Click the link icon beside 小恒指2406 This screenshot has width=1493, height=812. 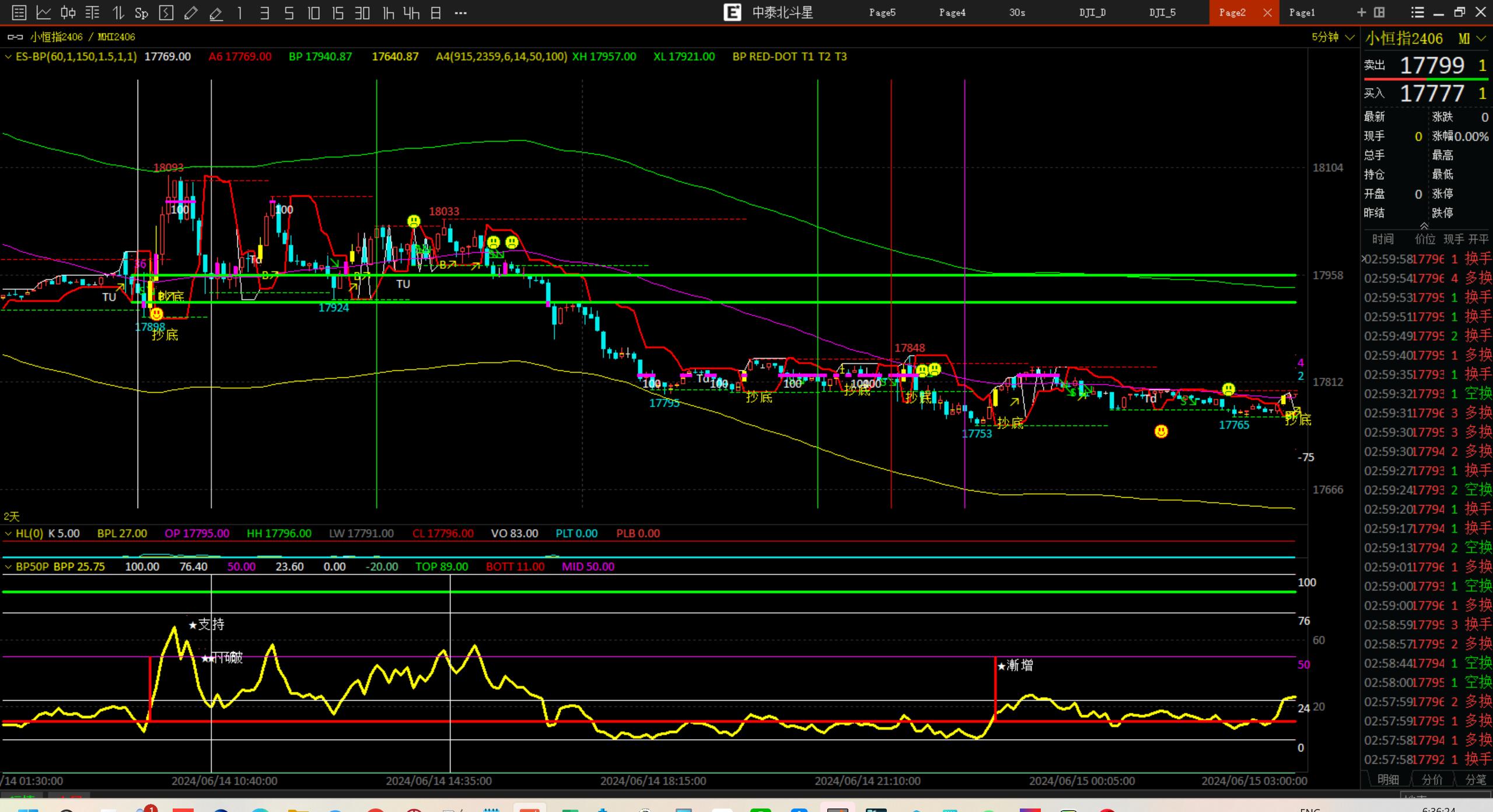point(15,37)
